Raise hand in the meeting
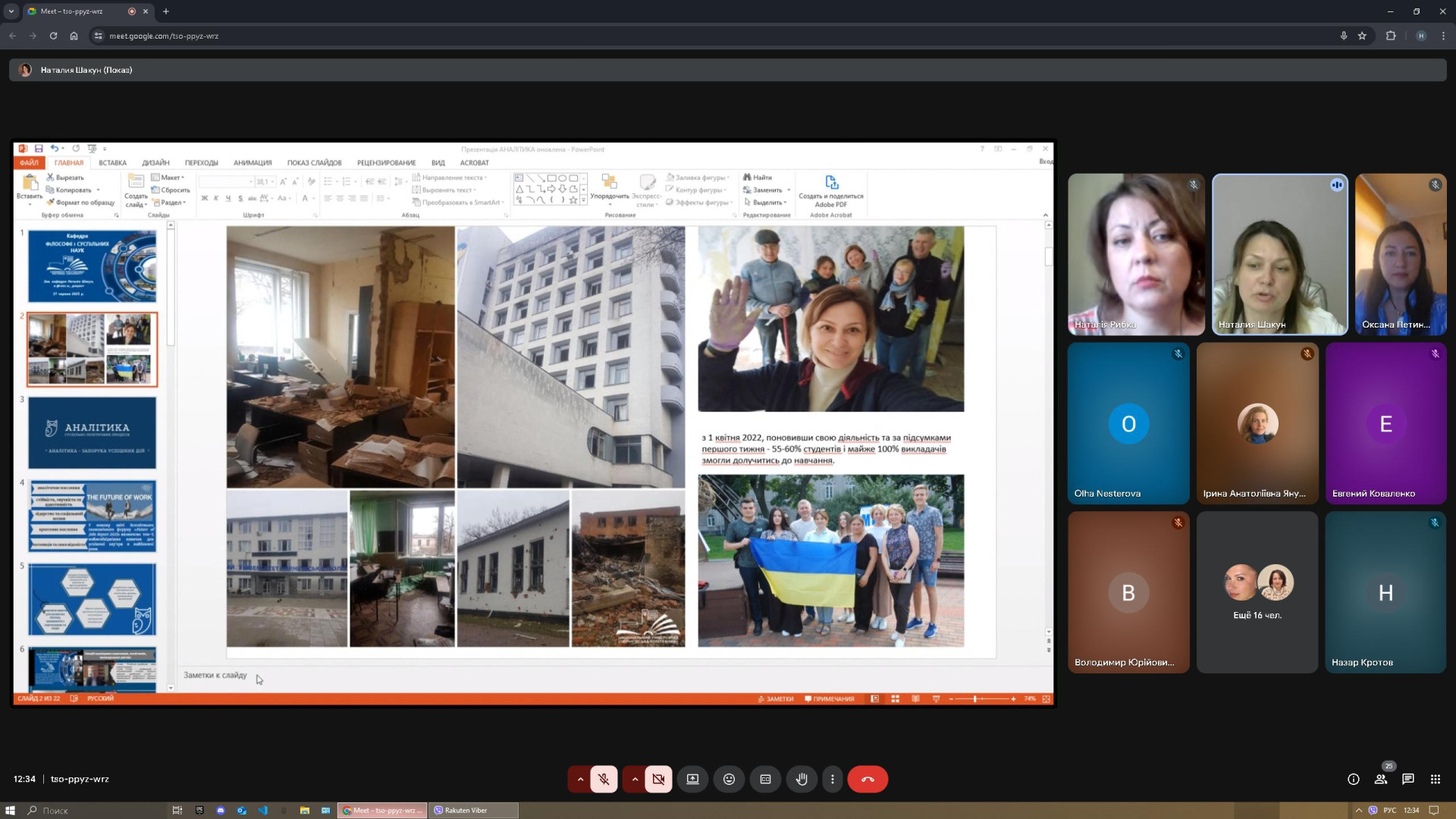The height and width of the screenshot is (819, 1456). [x=802, y=779]
